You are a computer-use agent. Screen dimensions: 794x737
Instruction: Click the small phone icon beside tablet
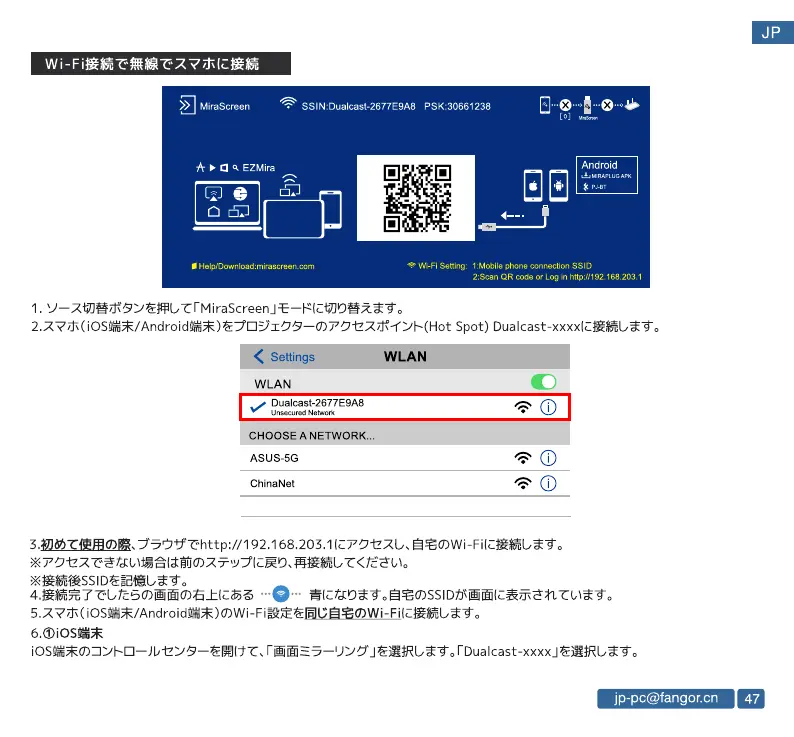(332, 210)
